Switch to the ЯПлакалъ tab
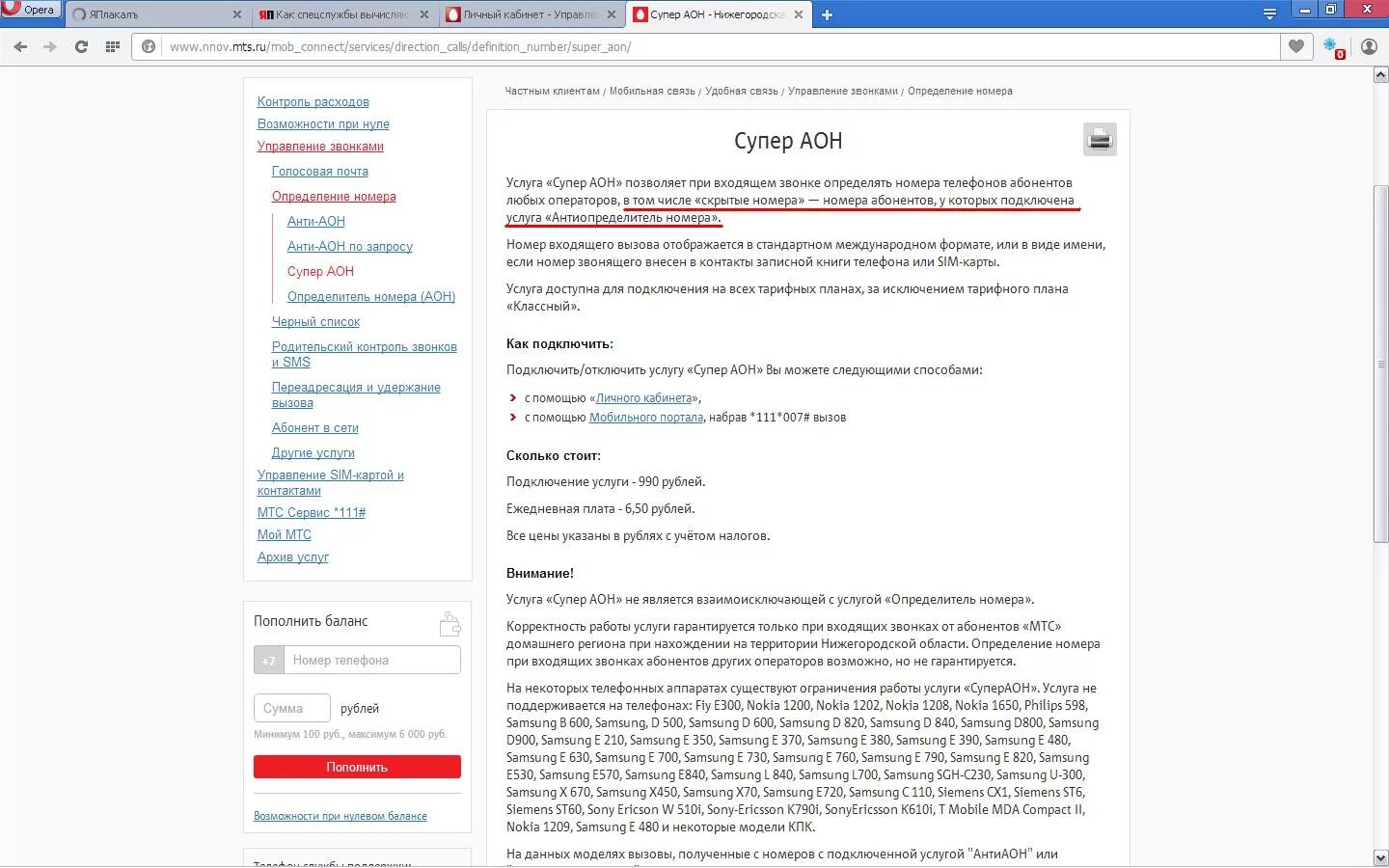1389x868 pixels. 154,14
